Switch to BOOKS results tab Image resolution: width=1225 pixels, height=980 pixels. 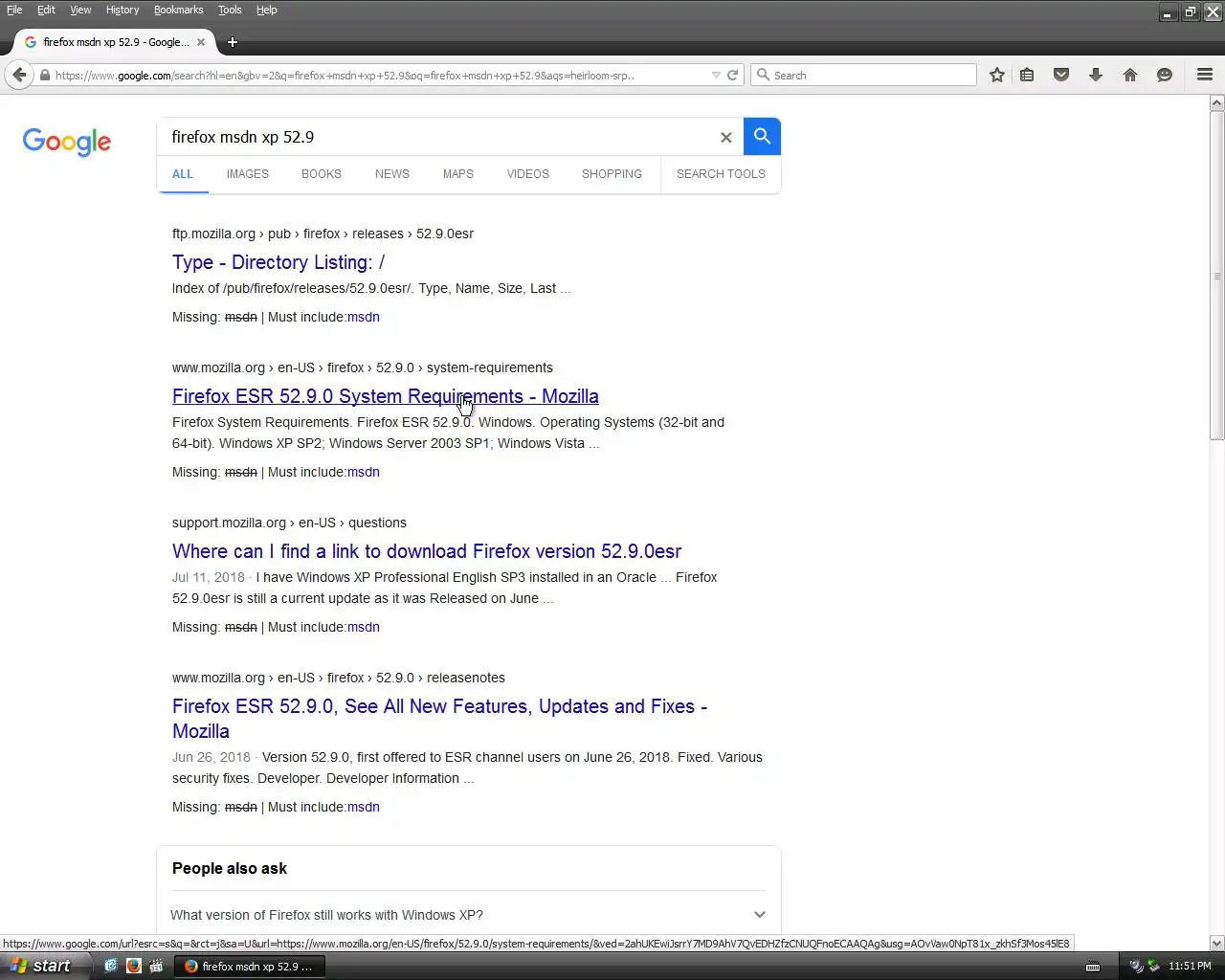322,174
